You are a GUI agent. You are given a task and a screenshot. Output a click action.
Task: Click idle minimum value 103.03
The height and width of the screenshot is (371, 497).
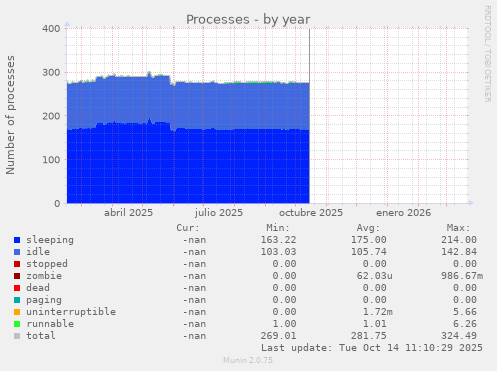(x=278, y=252)
